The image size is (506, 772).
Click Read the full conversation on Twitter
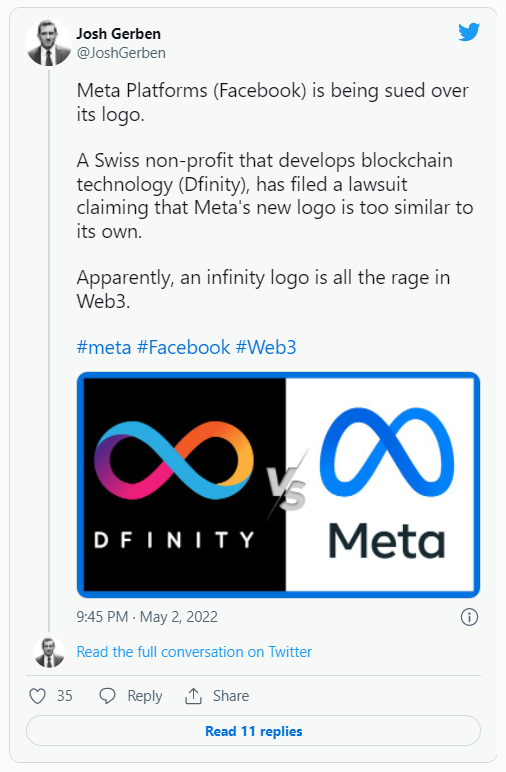[194, 652]
